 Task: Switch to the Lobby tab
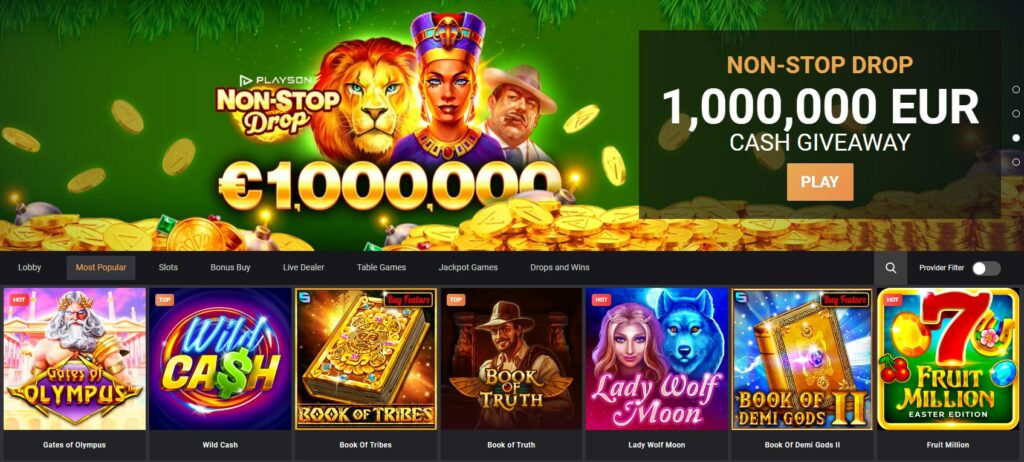29,267
